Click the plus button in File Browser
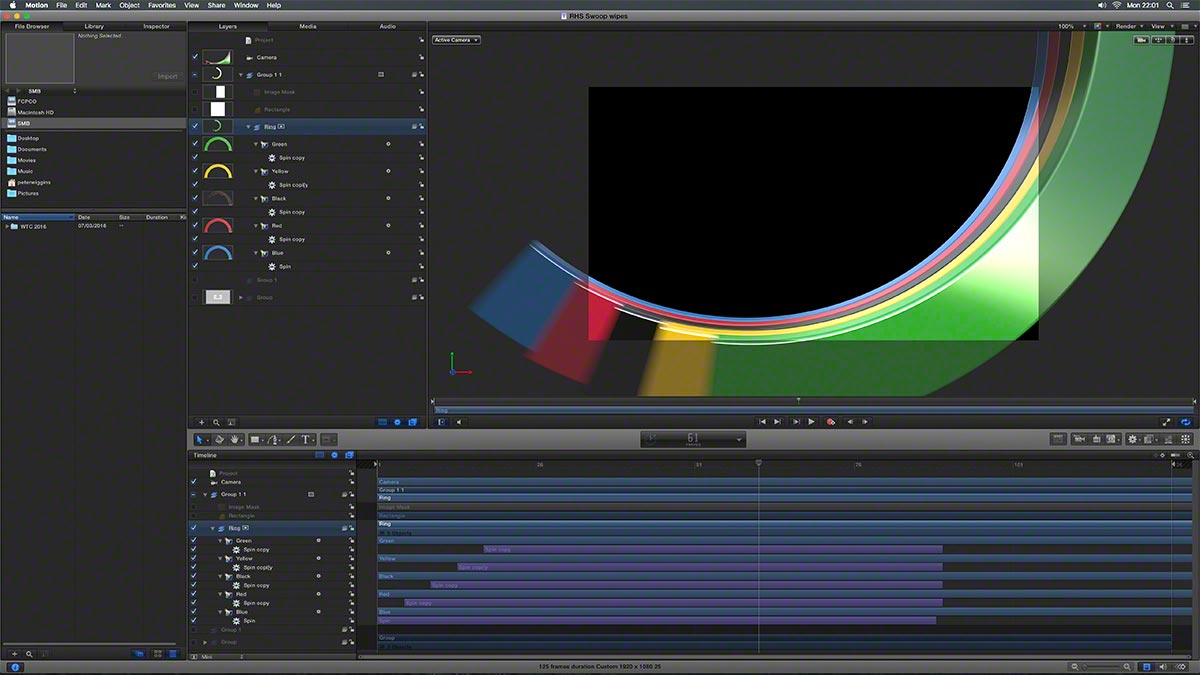Image resolution: width=1200 pixels, height=675 pixels. [x=14, y=653]
